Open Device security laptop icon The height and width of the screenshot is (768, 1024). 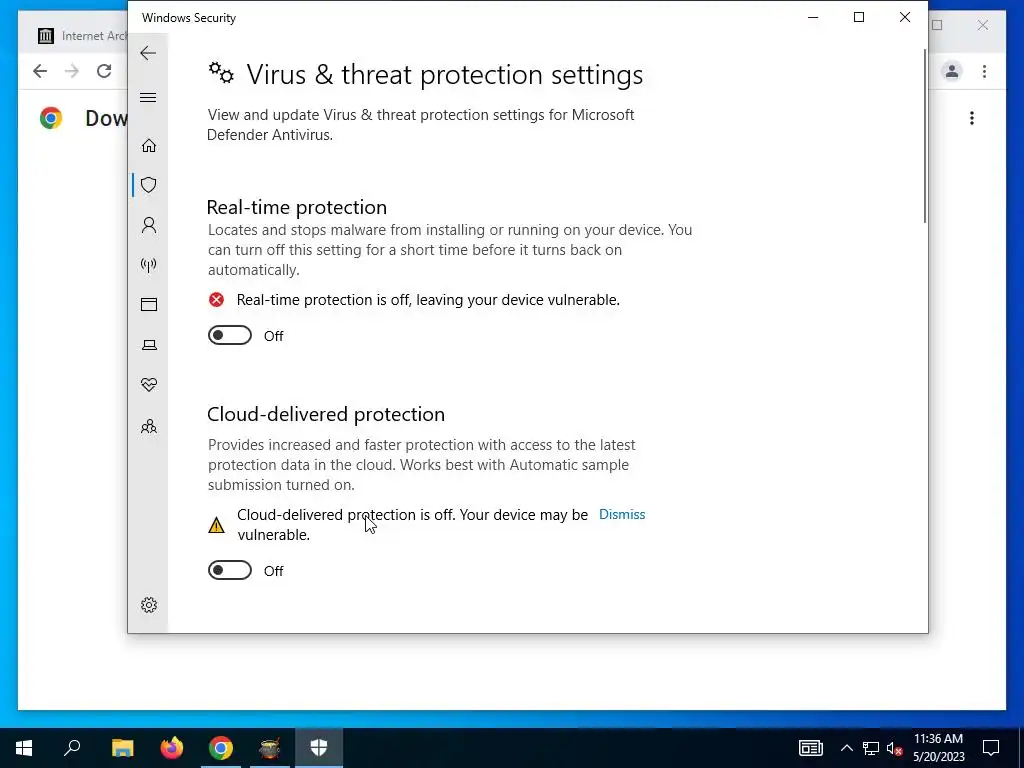(149, 345)
